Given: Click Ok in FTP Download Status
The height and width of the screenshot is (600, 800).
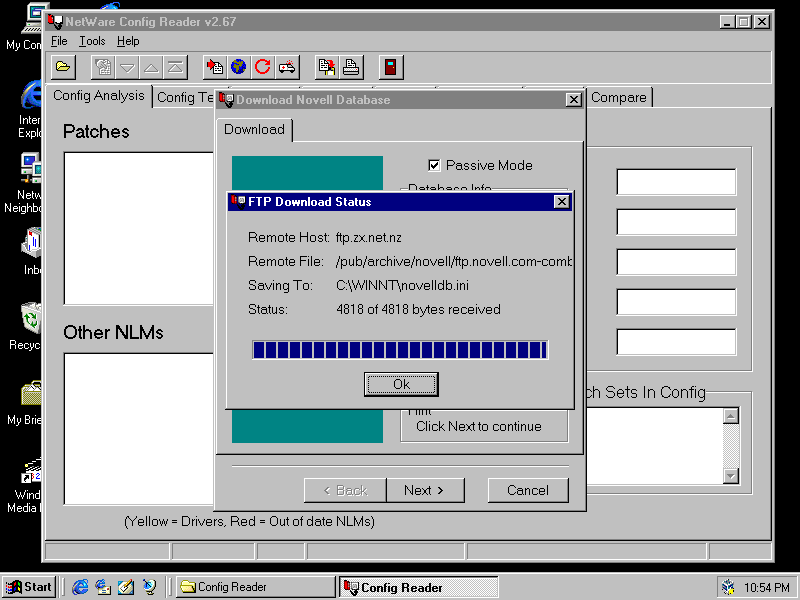Looking at the screenshot, I should pos(401,384).
